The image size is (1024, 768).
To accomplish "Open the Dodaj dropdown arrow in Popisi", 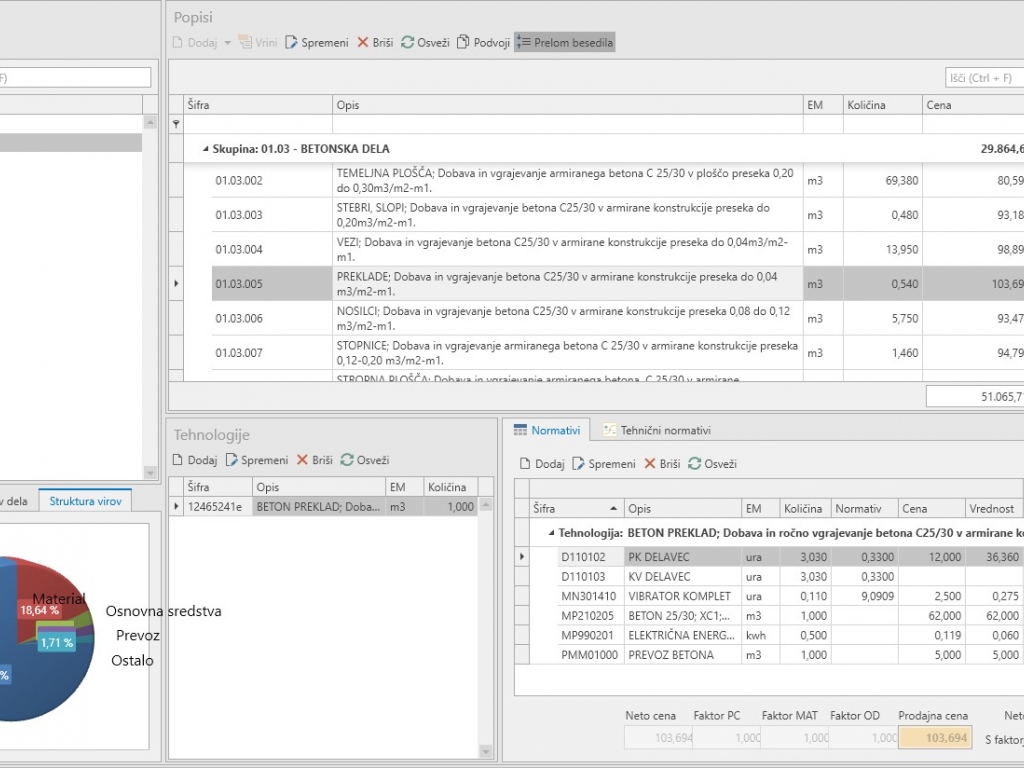I will (228, 43).
